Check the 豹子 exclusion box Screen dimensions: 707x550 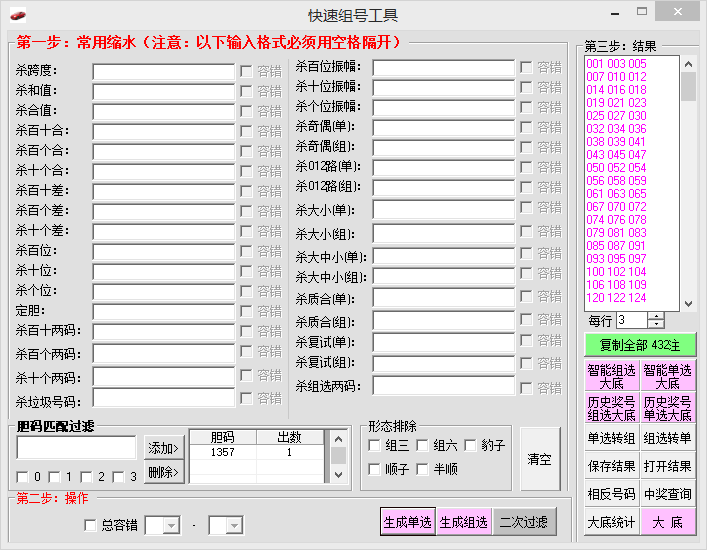[470, 445]
